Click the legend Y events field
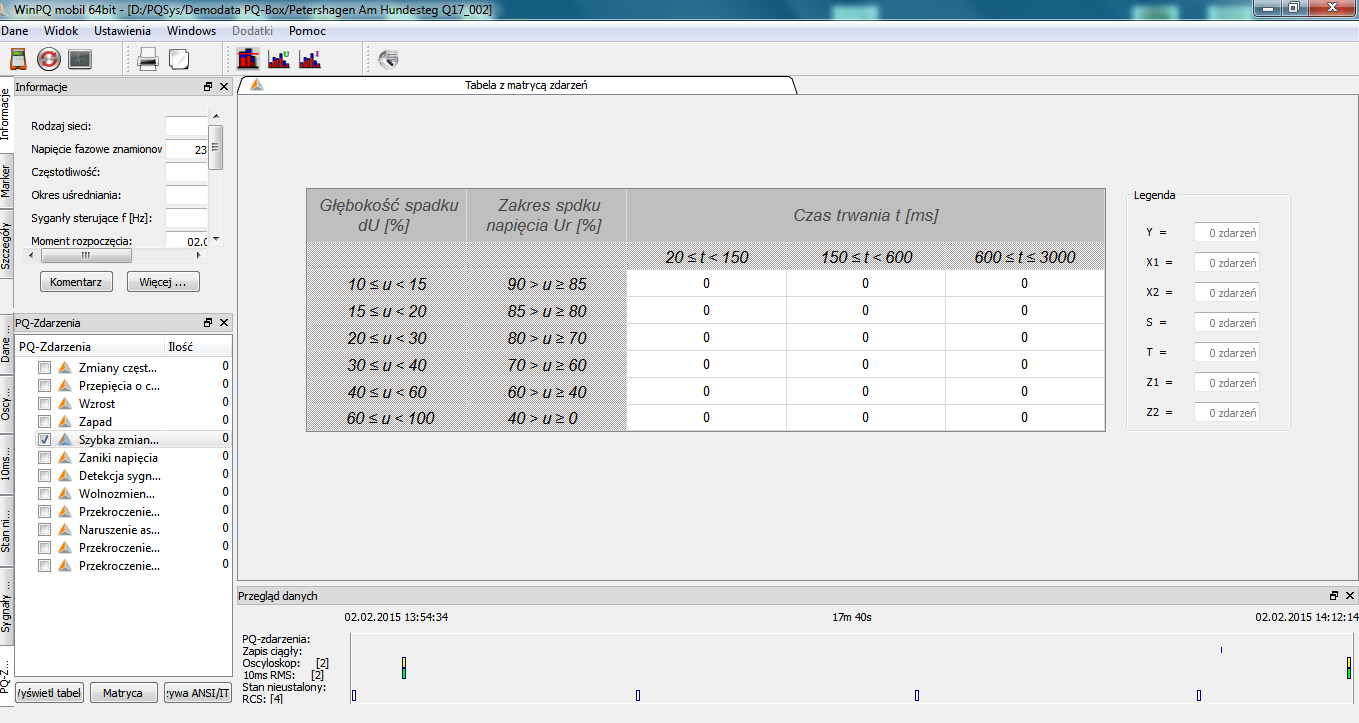The height and width of the screenshot is (723, 1359). click(1227, 233)
